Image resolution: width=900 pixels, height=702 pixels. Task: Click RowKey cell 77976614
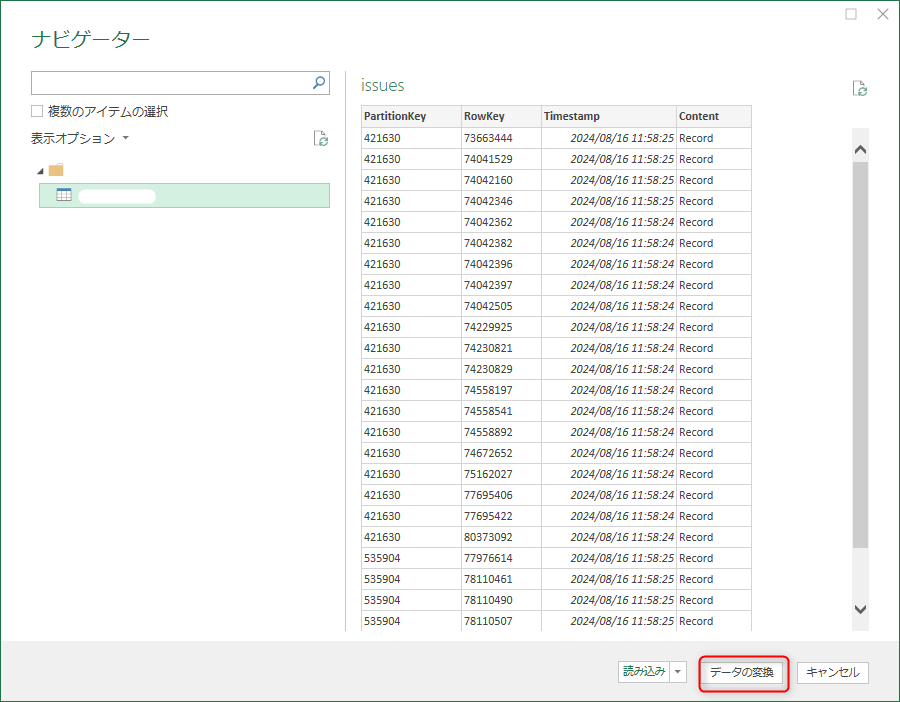(x=501, y=558)
